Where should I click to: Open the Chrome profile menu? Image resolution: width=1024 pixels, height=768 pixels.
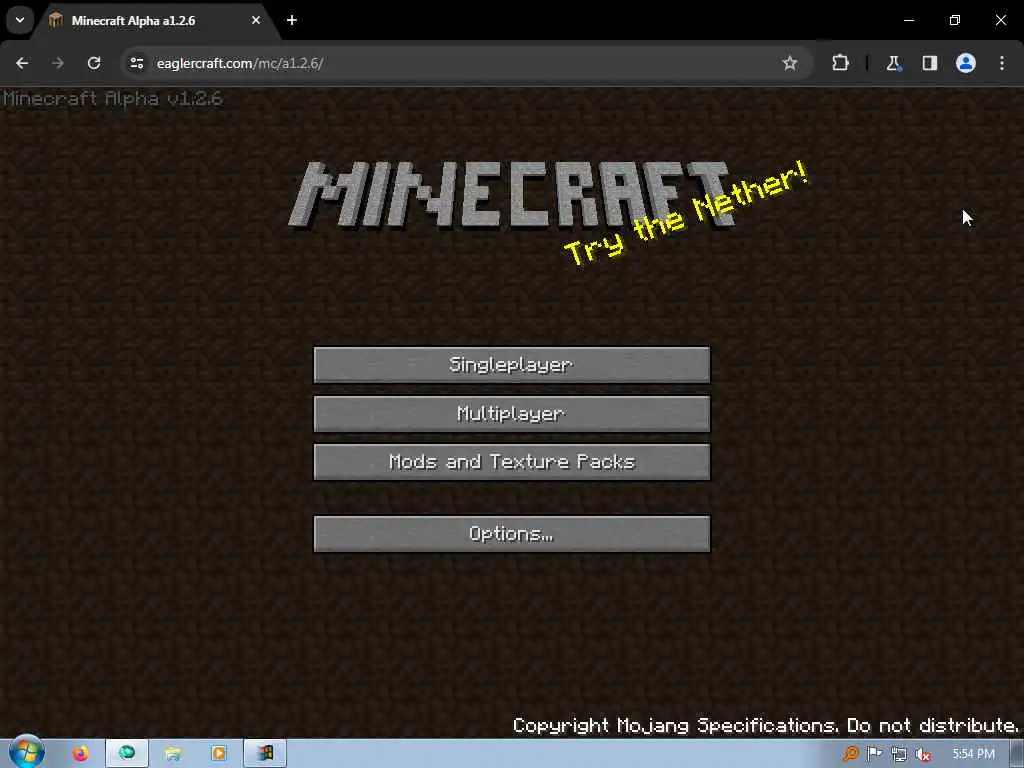pyautogui.click(x=966, y=63)
